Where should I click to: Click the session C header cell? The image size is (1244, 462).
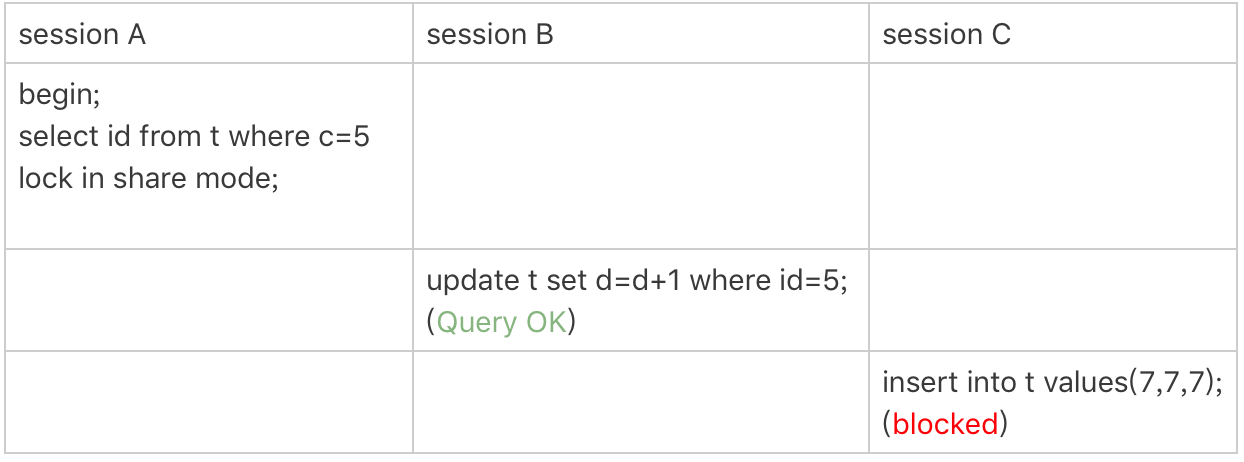click(x=1053, y=36)
